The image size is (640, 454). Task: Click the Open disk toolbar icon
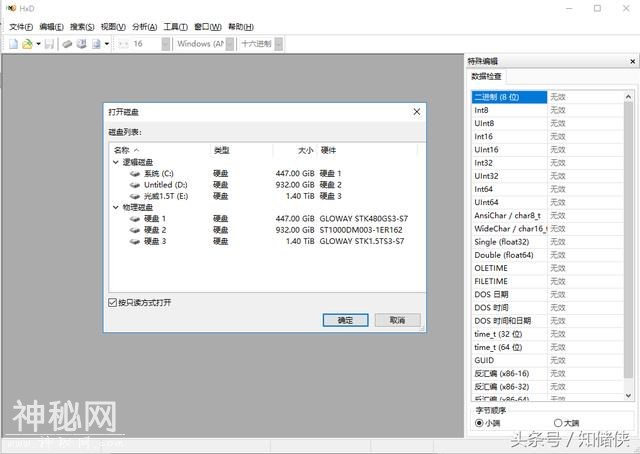coord(82,44)
